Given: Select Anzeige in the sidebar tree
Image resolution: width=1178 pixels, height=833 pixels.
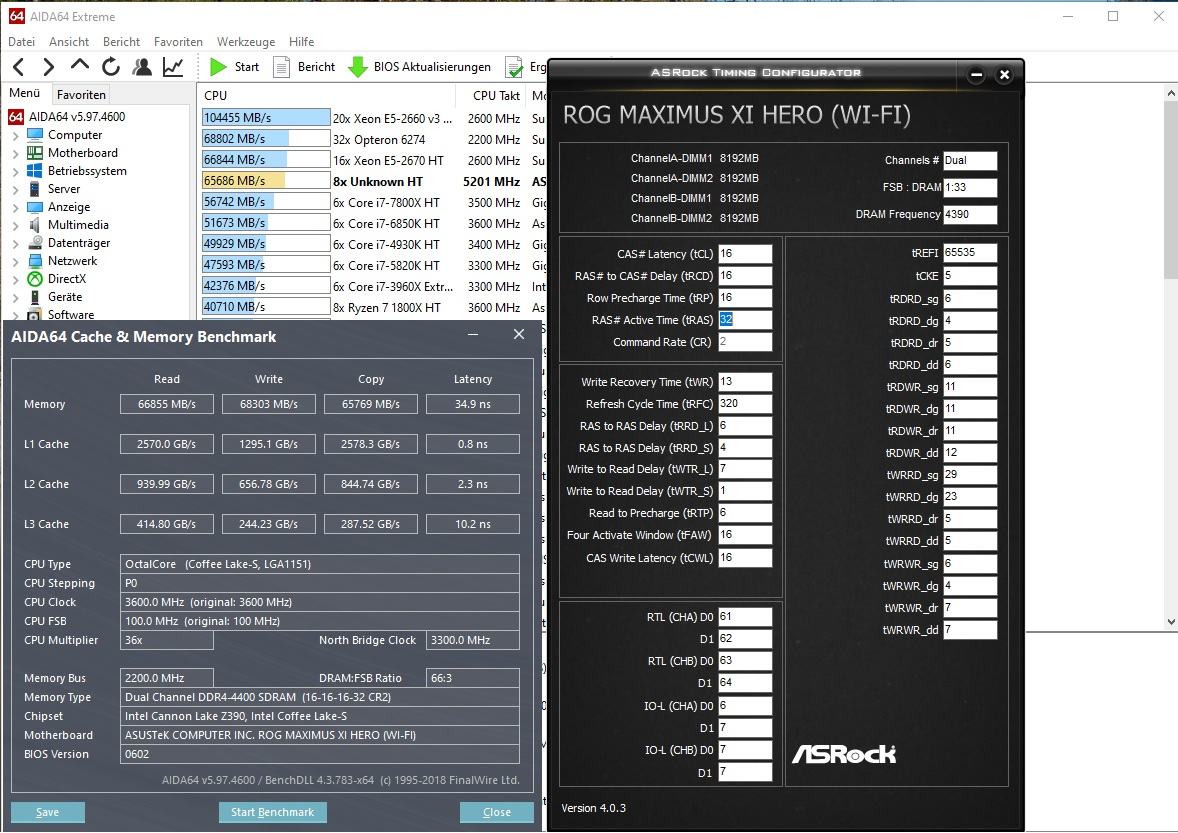Looking at the screenshot, I should (69, 207).
